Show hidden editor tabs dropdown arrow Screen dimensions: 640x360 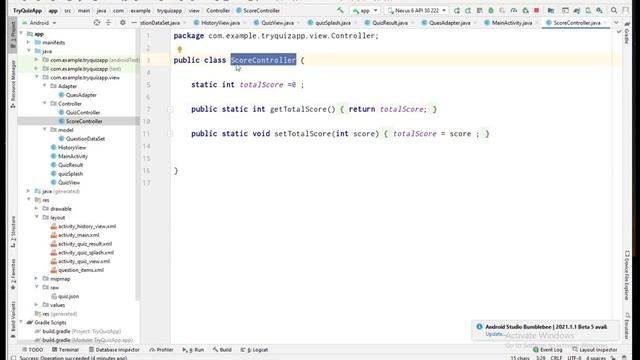point(616,23)
